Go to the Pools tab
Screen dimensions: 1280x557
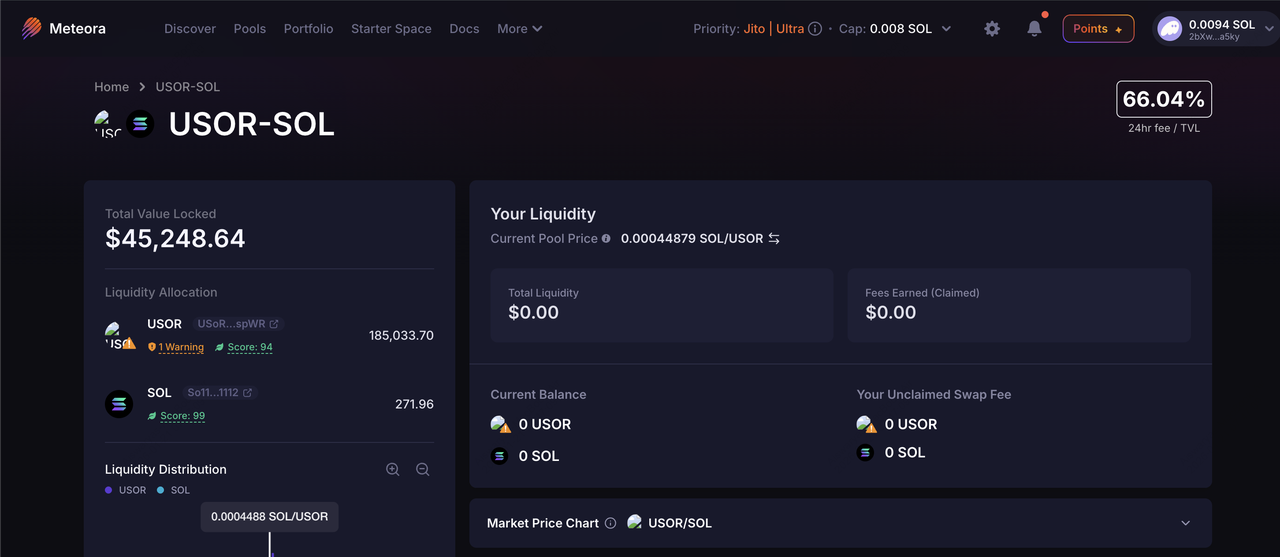click(250, 29)
